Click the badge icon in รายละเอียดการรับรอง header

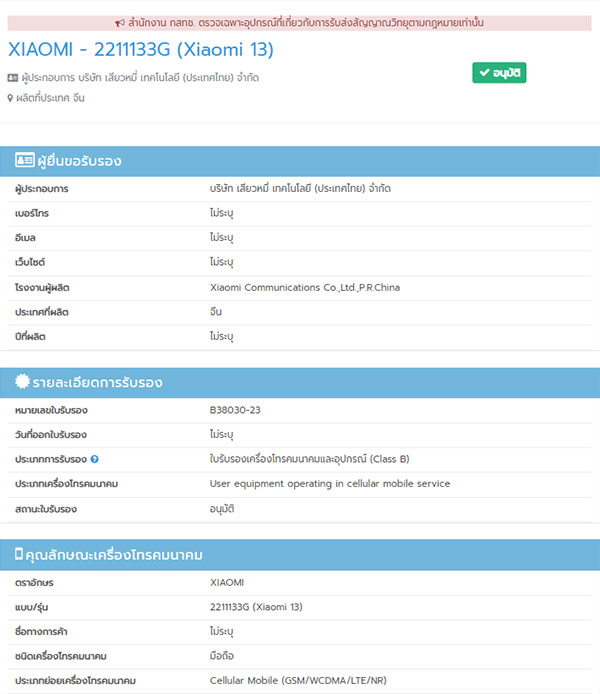[x=22, y=381]
